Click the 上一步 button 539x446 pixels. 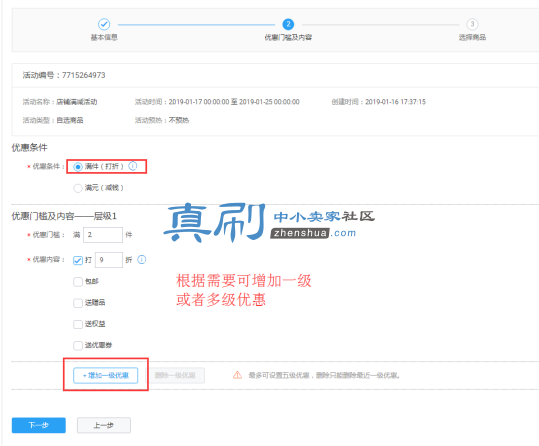tap(104, 425)
